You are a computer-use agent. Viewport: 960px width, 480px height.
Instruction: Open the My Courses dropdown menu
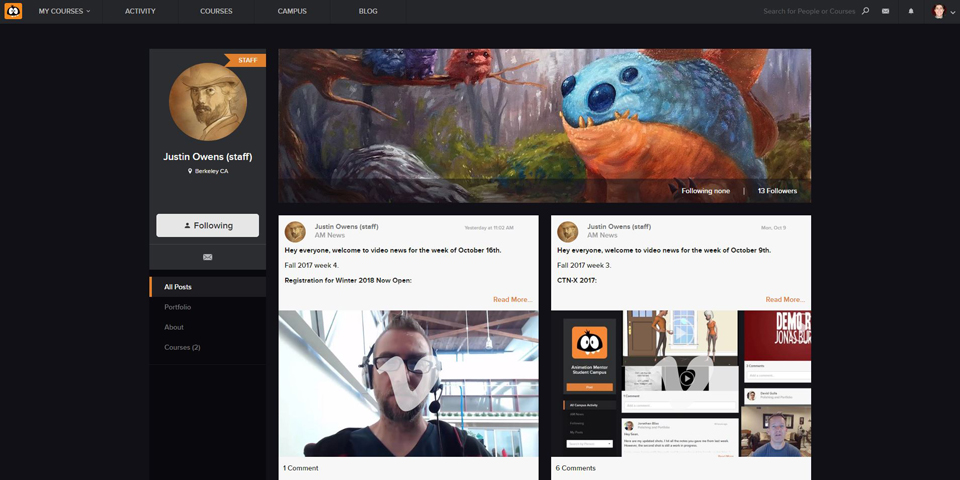[64, 11]
